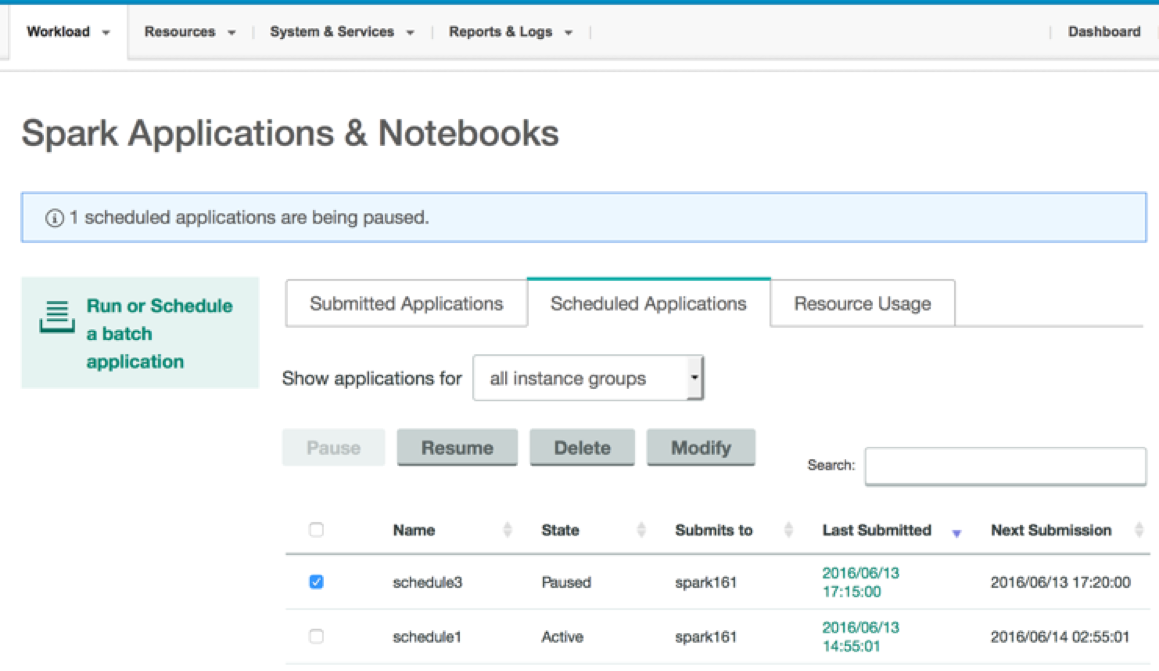Click sort arrows beside Submits to column
Screen dimensions: 1159x671
(788, 529)
